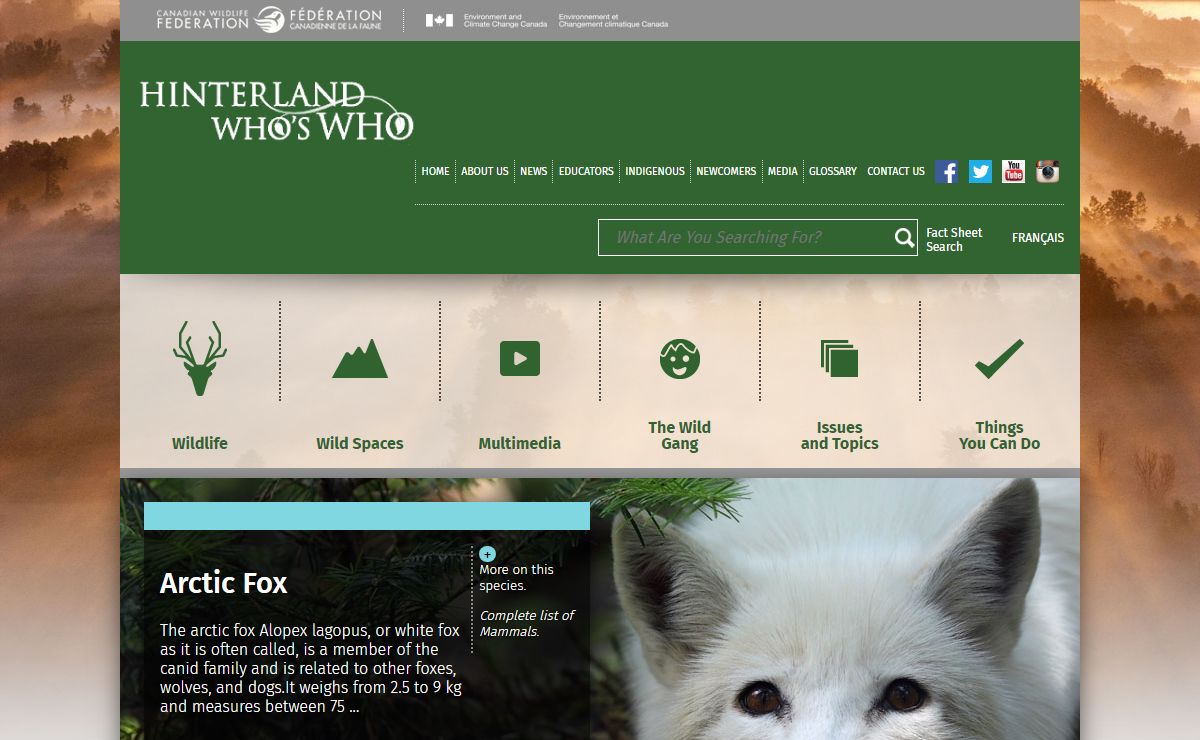Expand the plus icon for more on species

click(487, 554)
